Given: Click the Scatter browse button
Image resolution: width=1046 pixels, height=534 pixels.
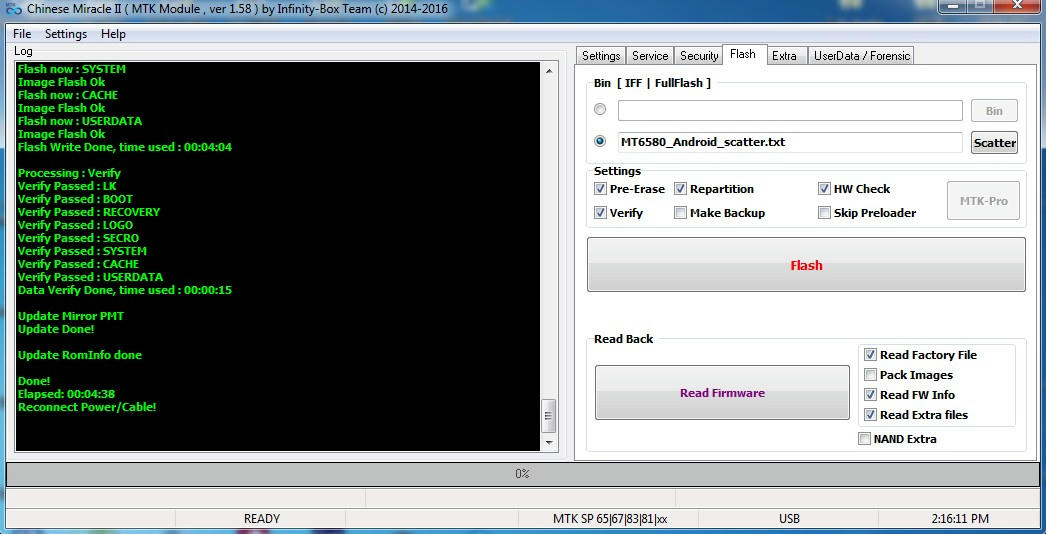Looking at the screenshot, I should [994, 143].
